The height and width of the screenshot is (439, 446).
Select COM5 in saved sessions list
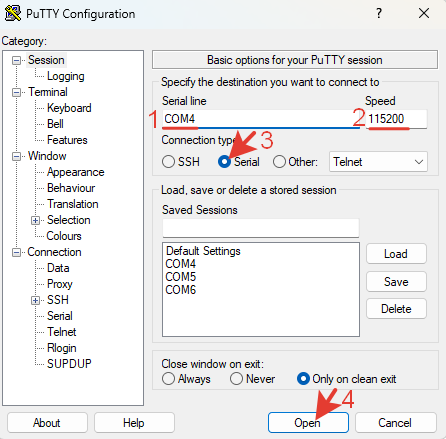(x=181, y=277)
